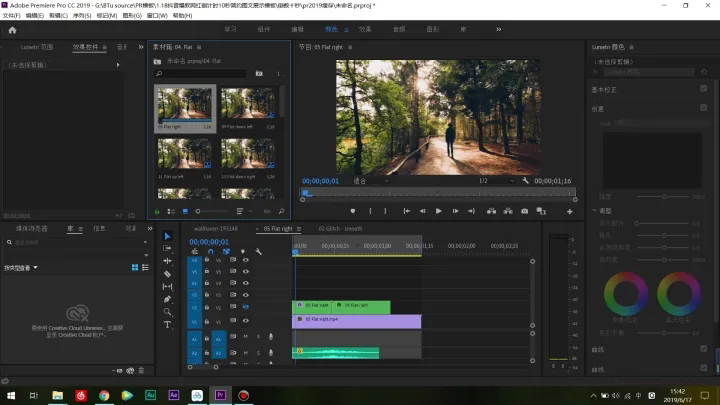Click the purple 05 Flat right.mp4 clip
720x405 pixels.
coord(356,320)
